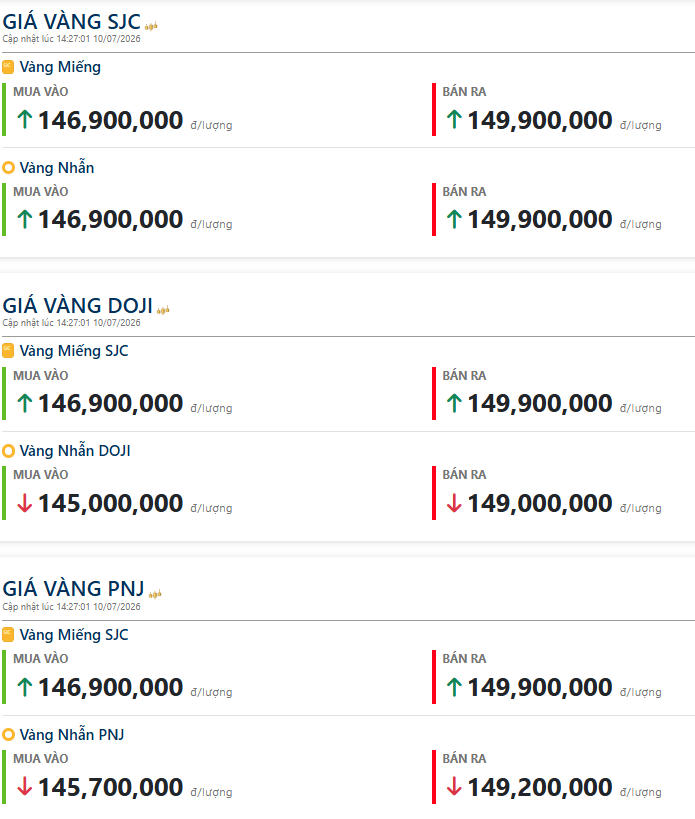Click the small gold icon after GIÁ VÀNG PNJ title
The width and height of the screenshot is (695, 819).
[155, 593]
